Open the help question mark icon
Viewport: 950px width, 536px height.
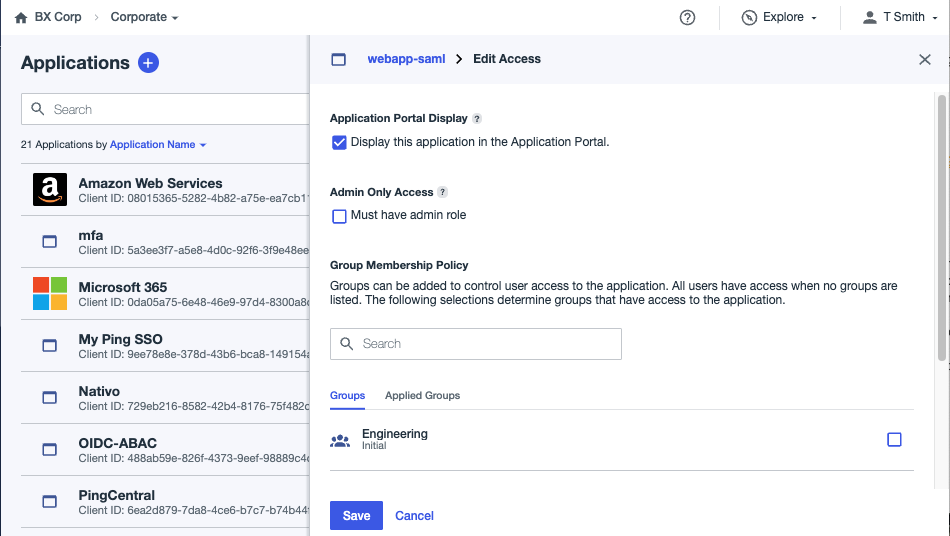pyautogui.click(x=687, y=18)
